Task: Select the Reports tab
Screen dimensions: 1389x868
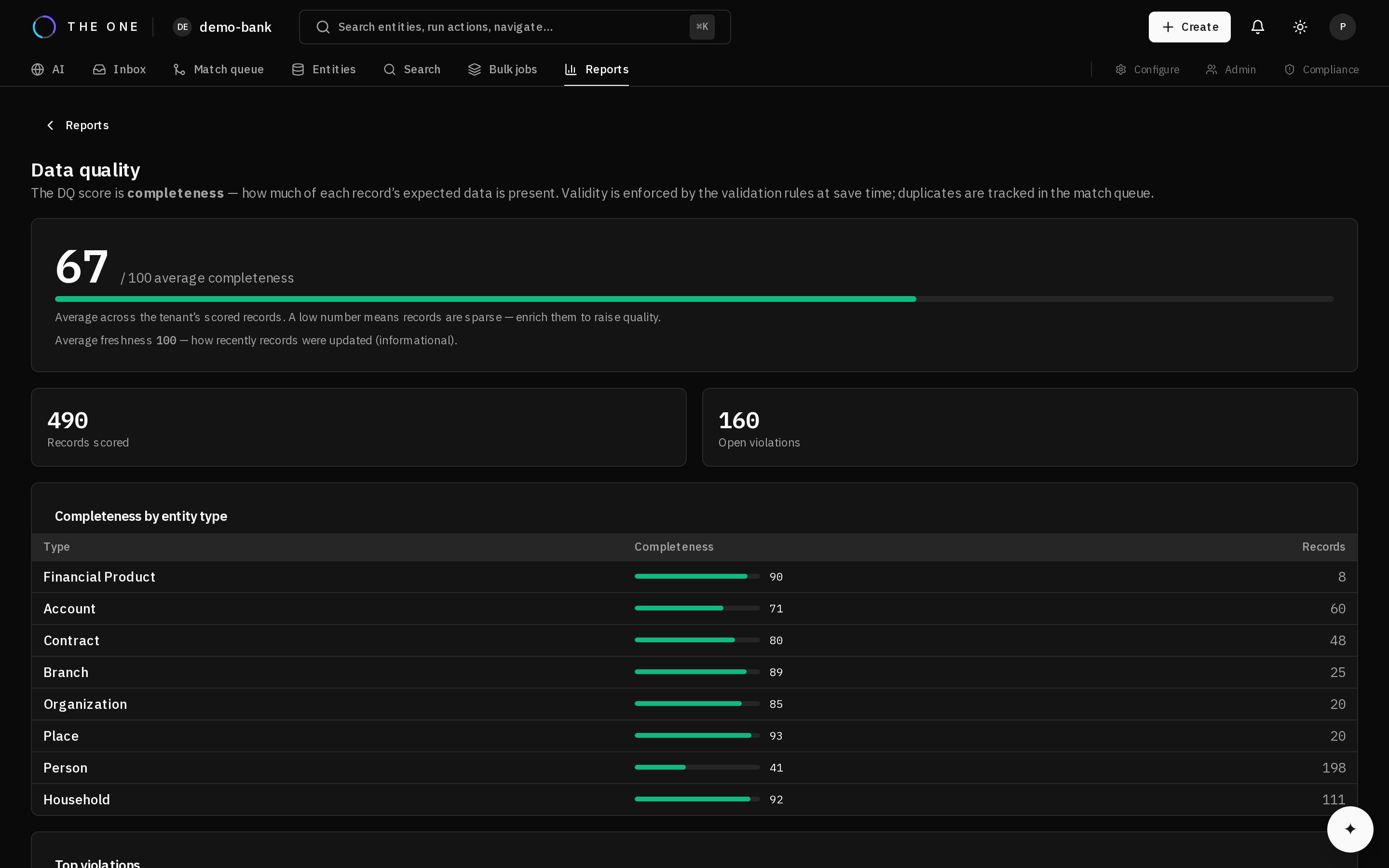Action: 596,69
